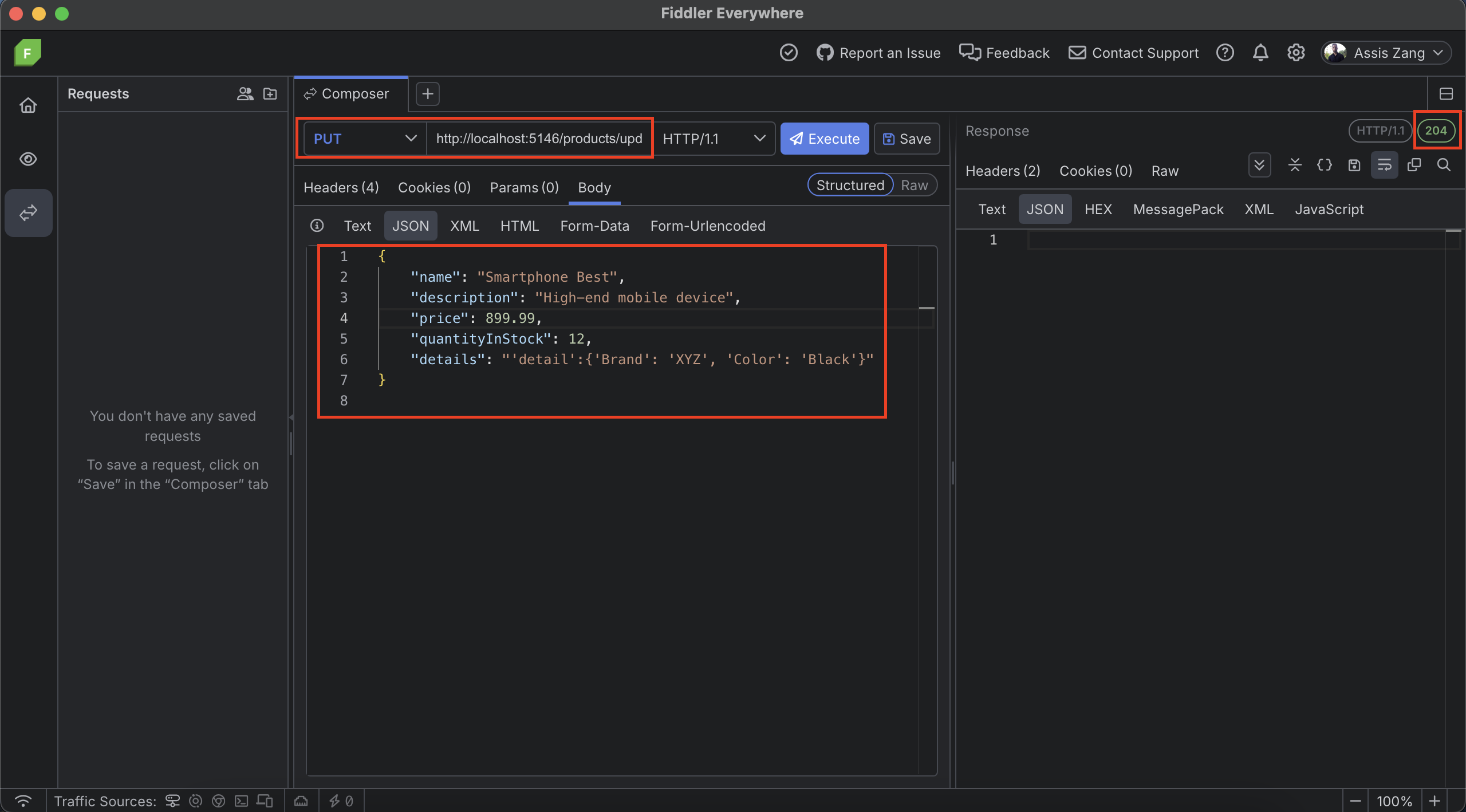Save the current composer request
Image resolution: width=1466 pixels, height=812 pixels.
pos(906,138)
